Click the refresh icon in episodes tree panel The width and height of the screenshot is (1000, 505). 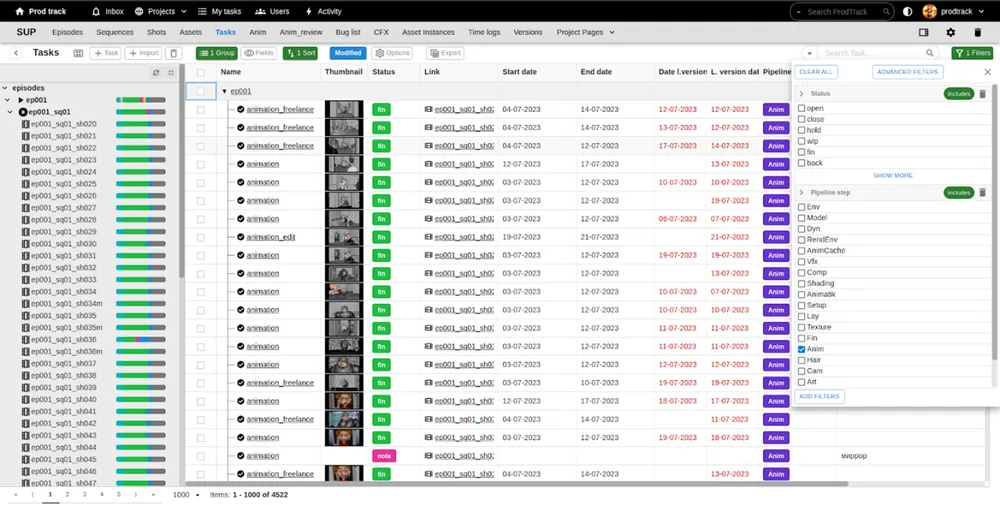click(x=156, y=73)
